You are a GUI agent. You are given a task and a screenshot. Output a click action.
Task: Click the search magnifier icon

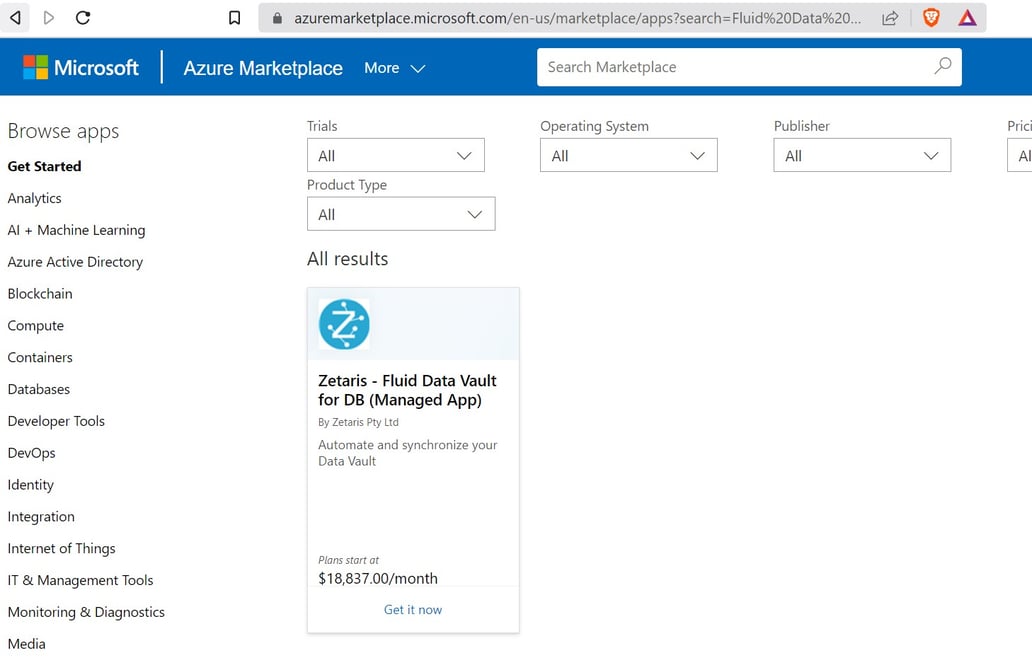[x=942, y=67]
